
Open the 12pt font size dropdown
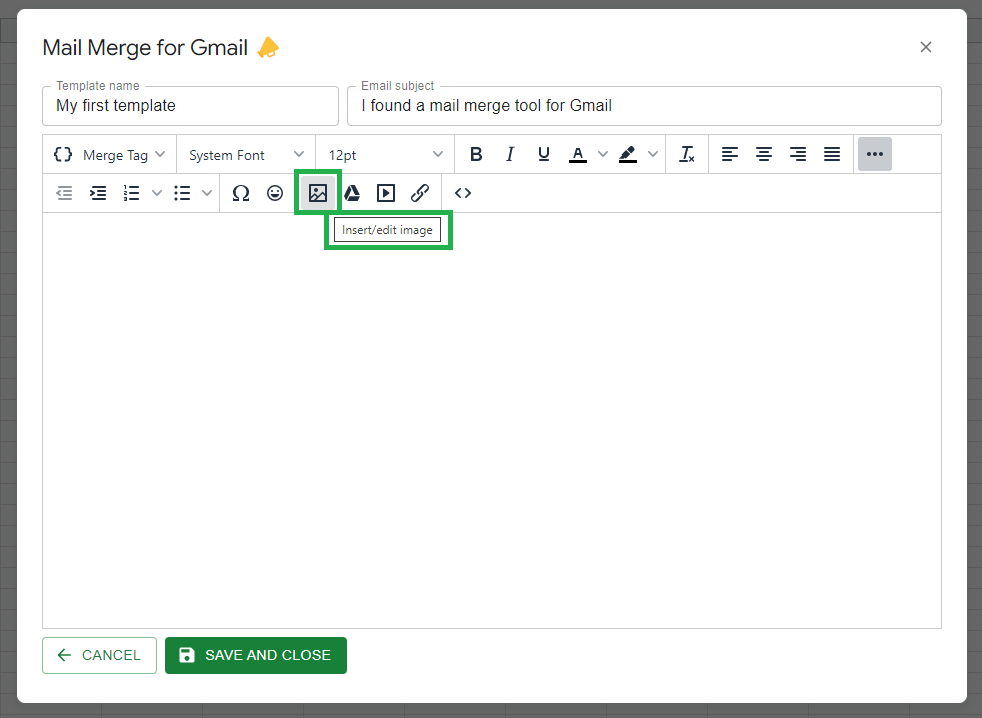point(385,155)
